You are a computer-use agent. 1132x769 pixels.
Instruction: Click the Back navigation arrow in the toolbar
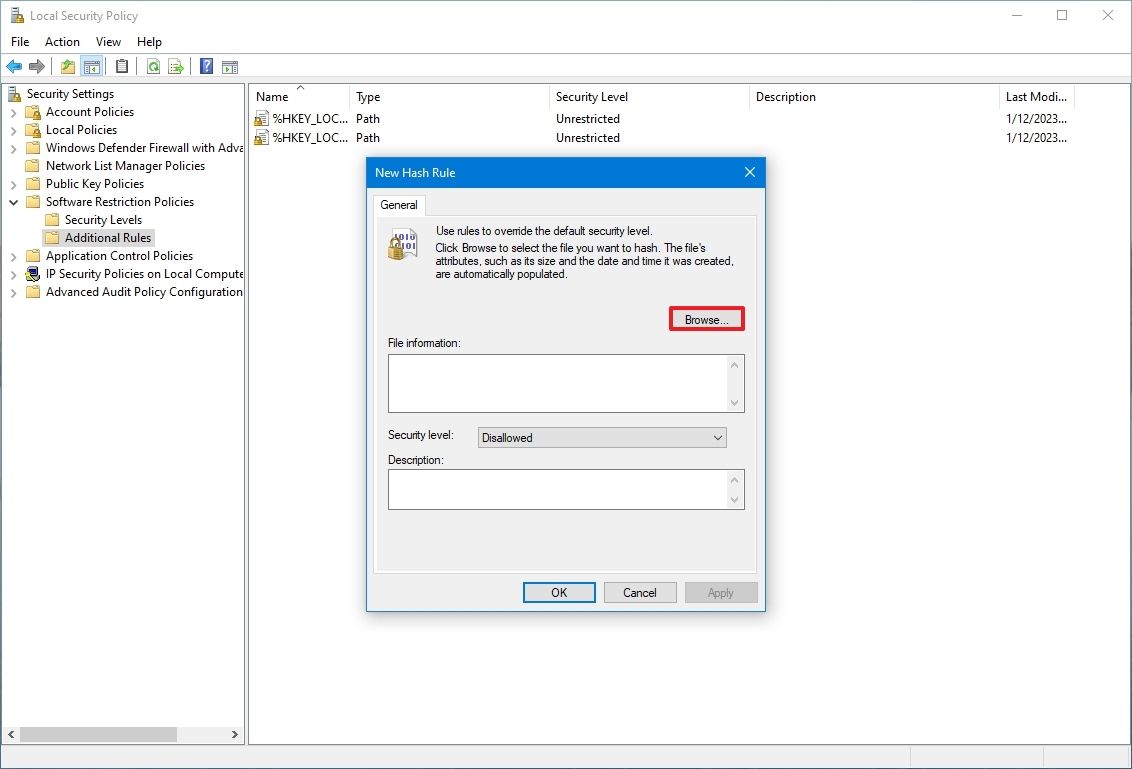coord(14,66)
